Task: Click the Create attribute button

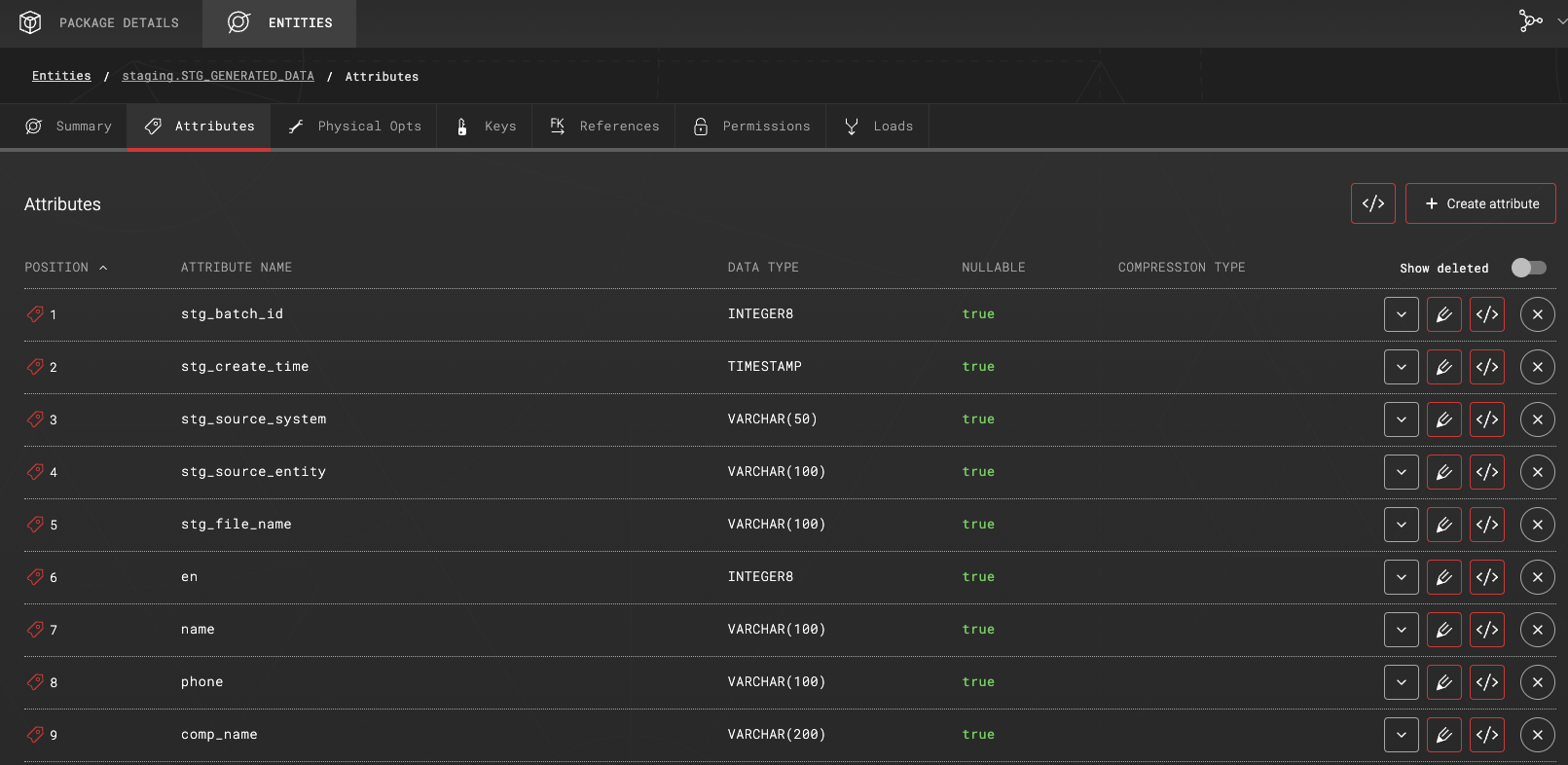Action: tap(1480, 203)
